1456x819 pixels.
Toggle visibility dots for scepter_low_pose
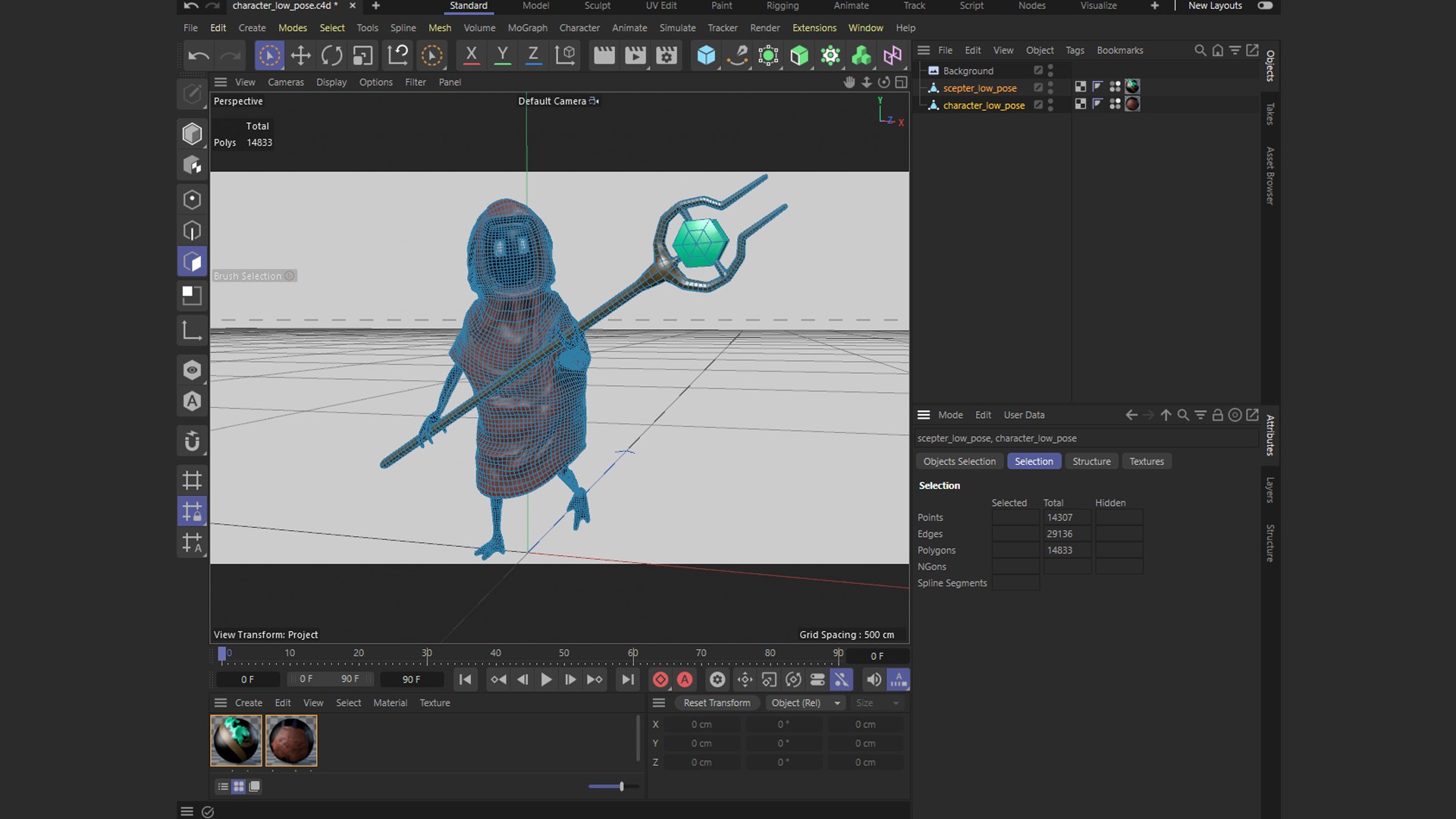[x=1050, y=88]
